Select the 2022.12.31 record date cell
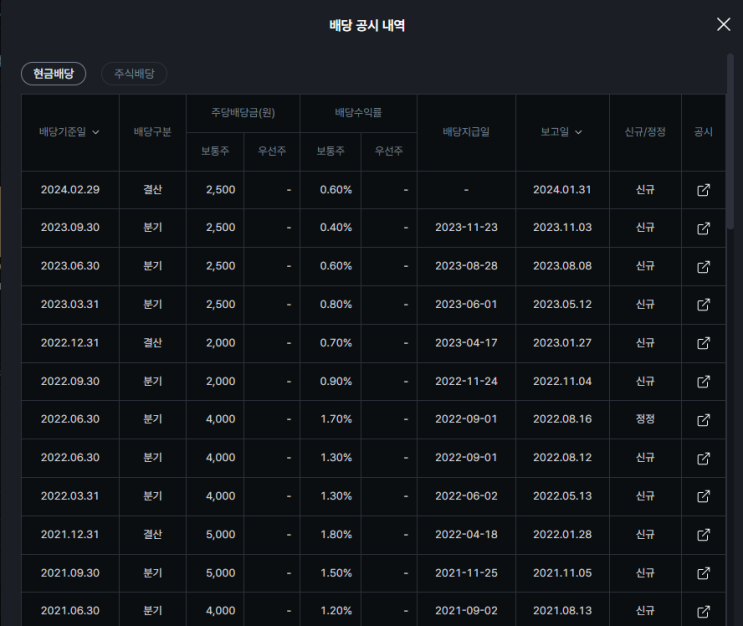The image size is (743, 626). tap(70, 343)
